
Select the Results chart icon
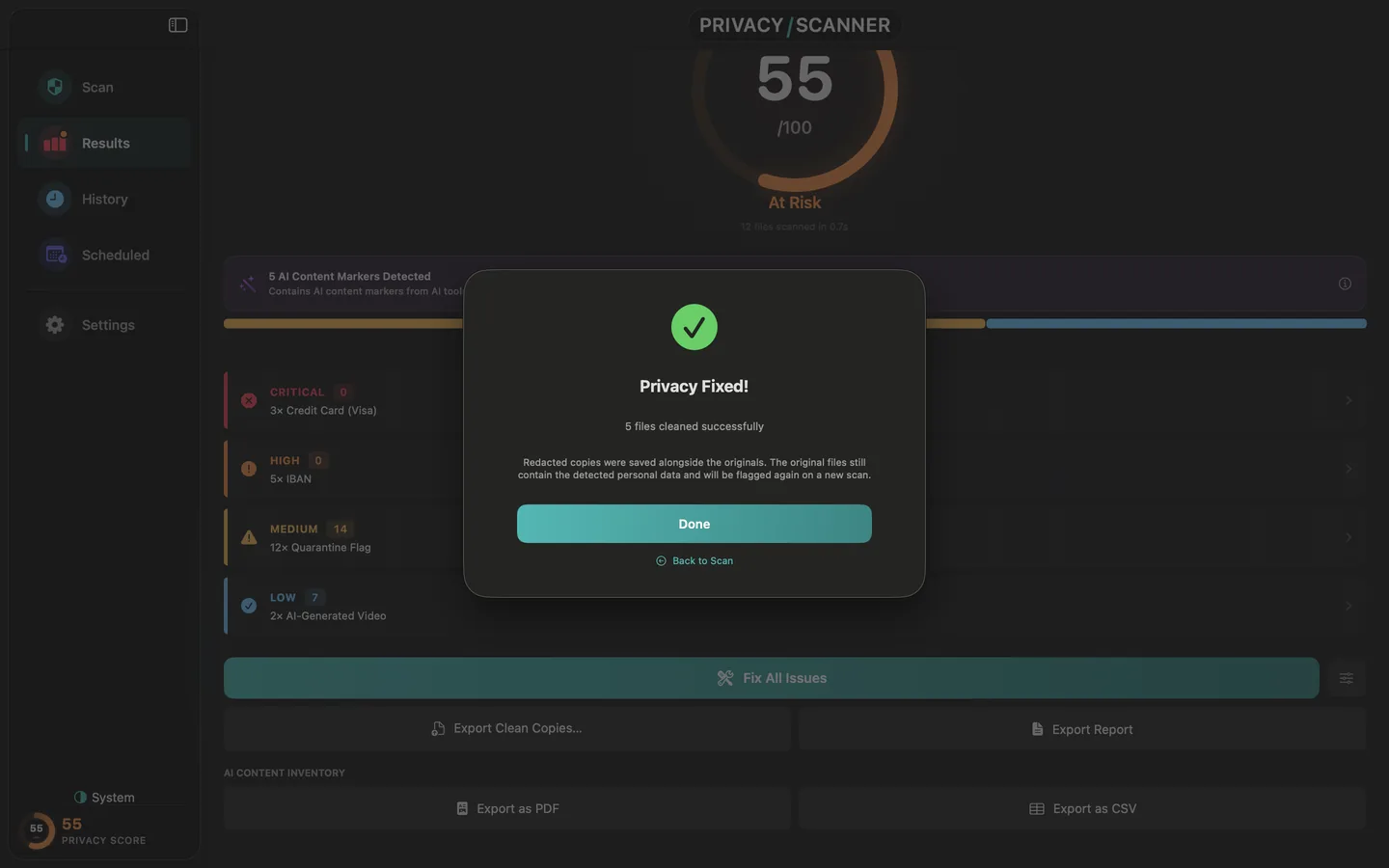55,143
